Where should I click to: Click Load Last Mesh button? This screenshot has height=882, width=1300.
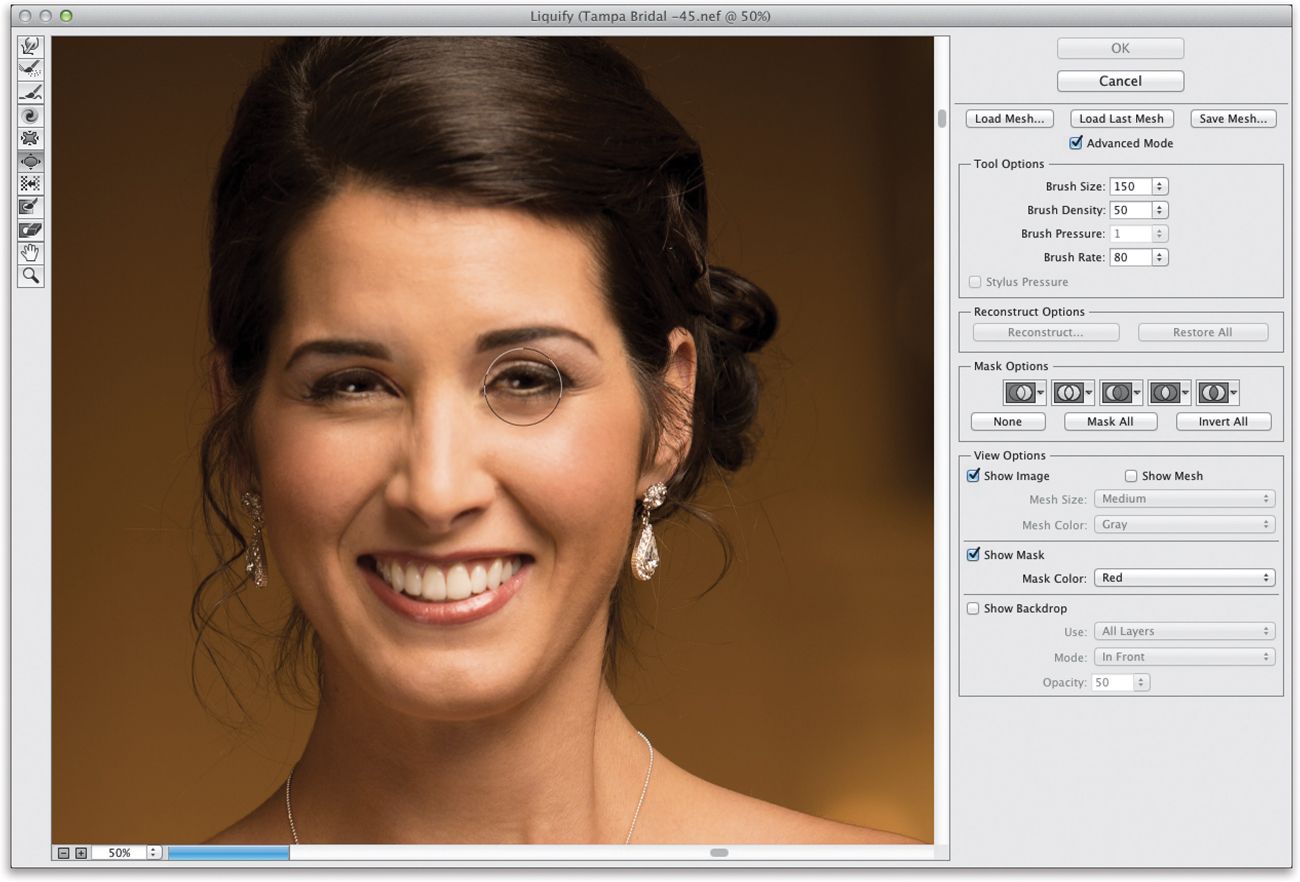[x=1121, y=118]
